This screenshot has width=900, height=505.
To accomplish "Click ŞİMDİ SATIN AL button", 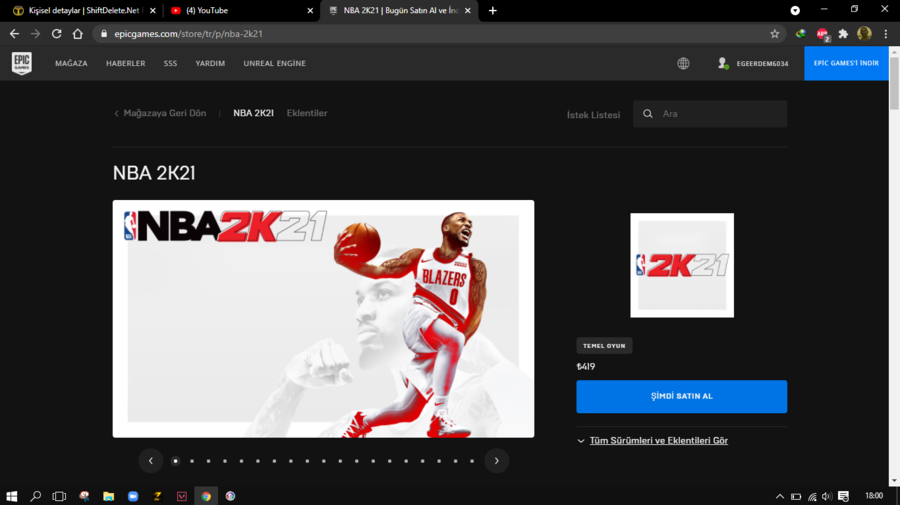I will pyautogui.click(x=682, y=397).
